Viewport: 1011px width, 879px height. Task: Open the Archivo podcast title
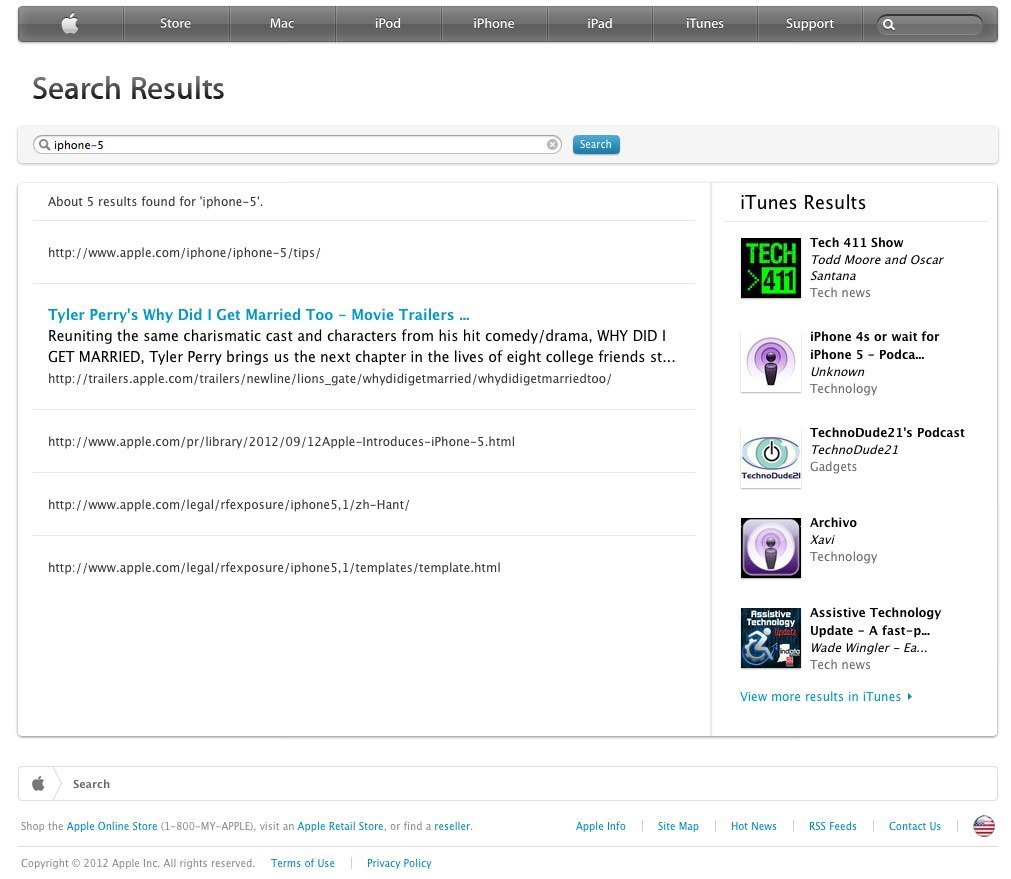(833, 523)
